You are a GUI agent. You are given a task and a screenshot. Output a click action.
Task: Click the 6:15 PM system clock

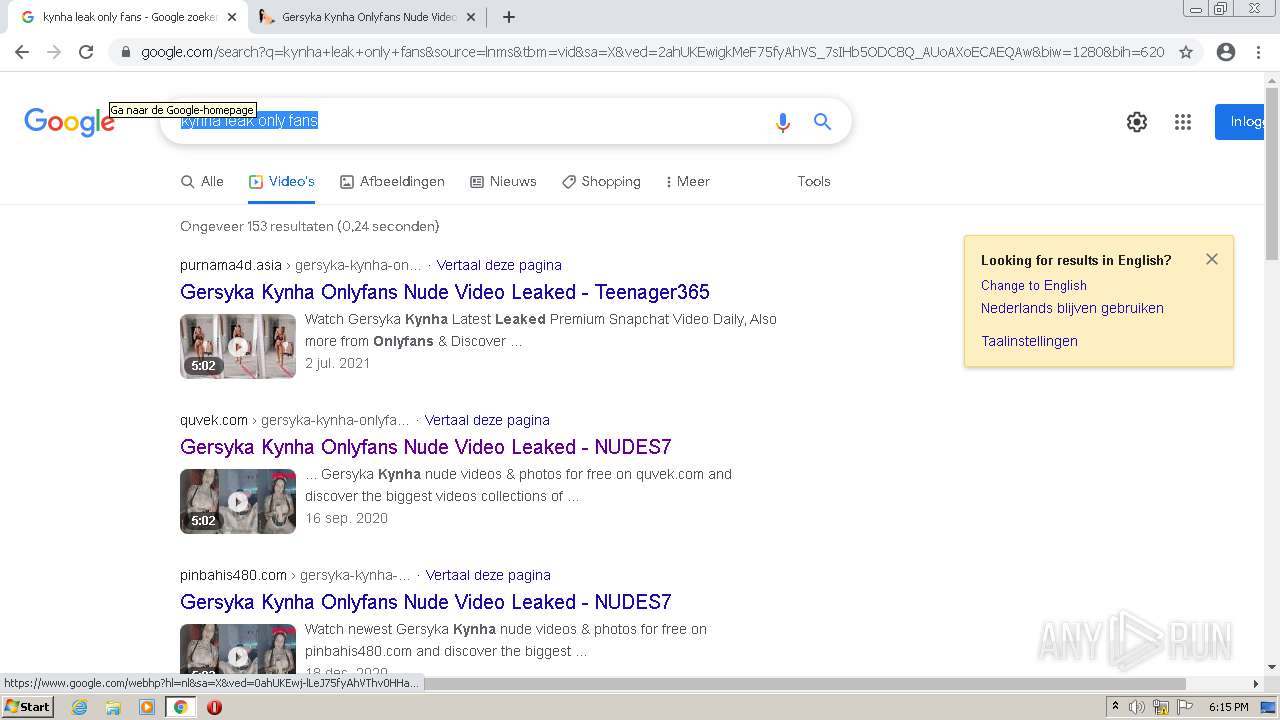click(x=1228, y=707)
